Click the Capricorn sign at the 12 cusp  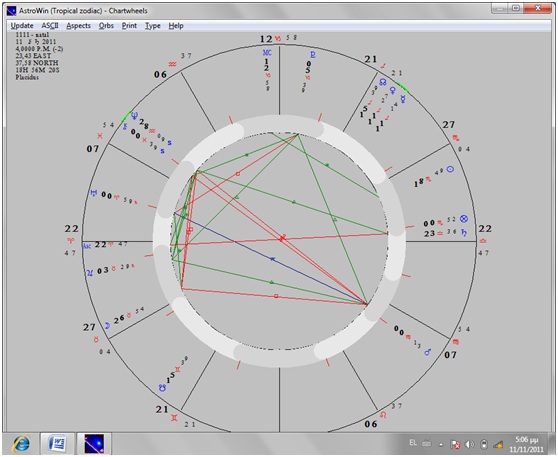pos(278,38)
